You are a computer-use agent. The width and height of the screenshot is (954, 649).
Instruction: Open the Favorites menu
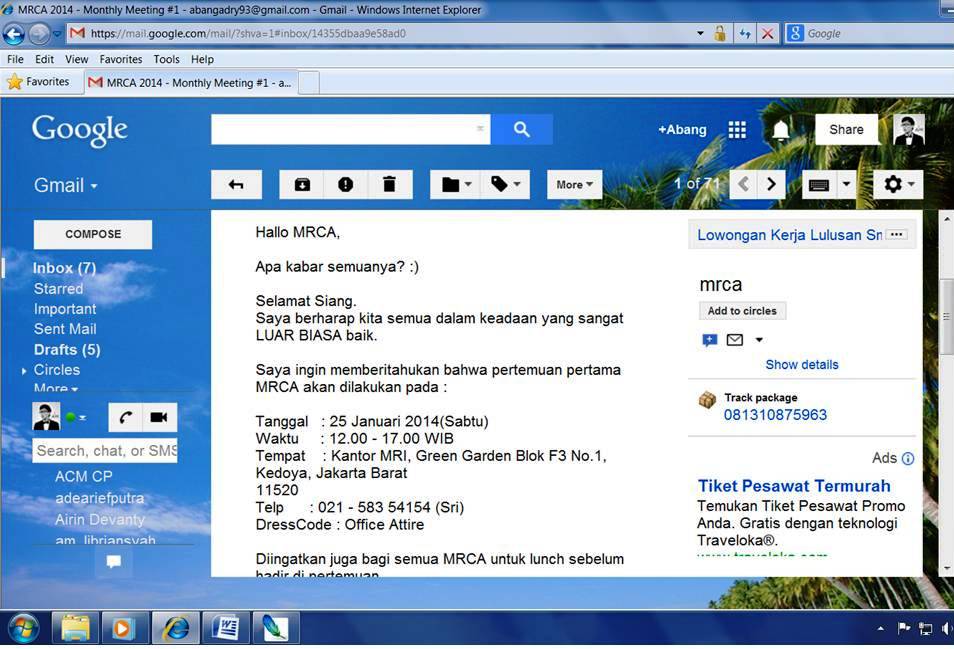click(x=120, y=59)
